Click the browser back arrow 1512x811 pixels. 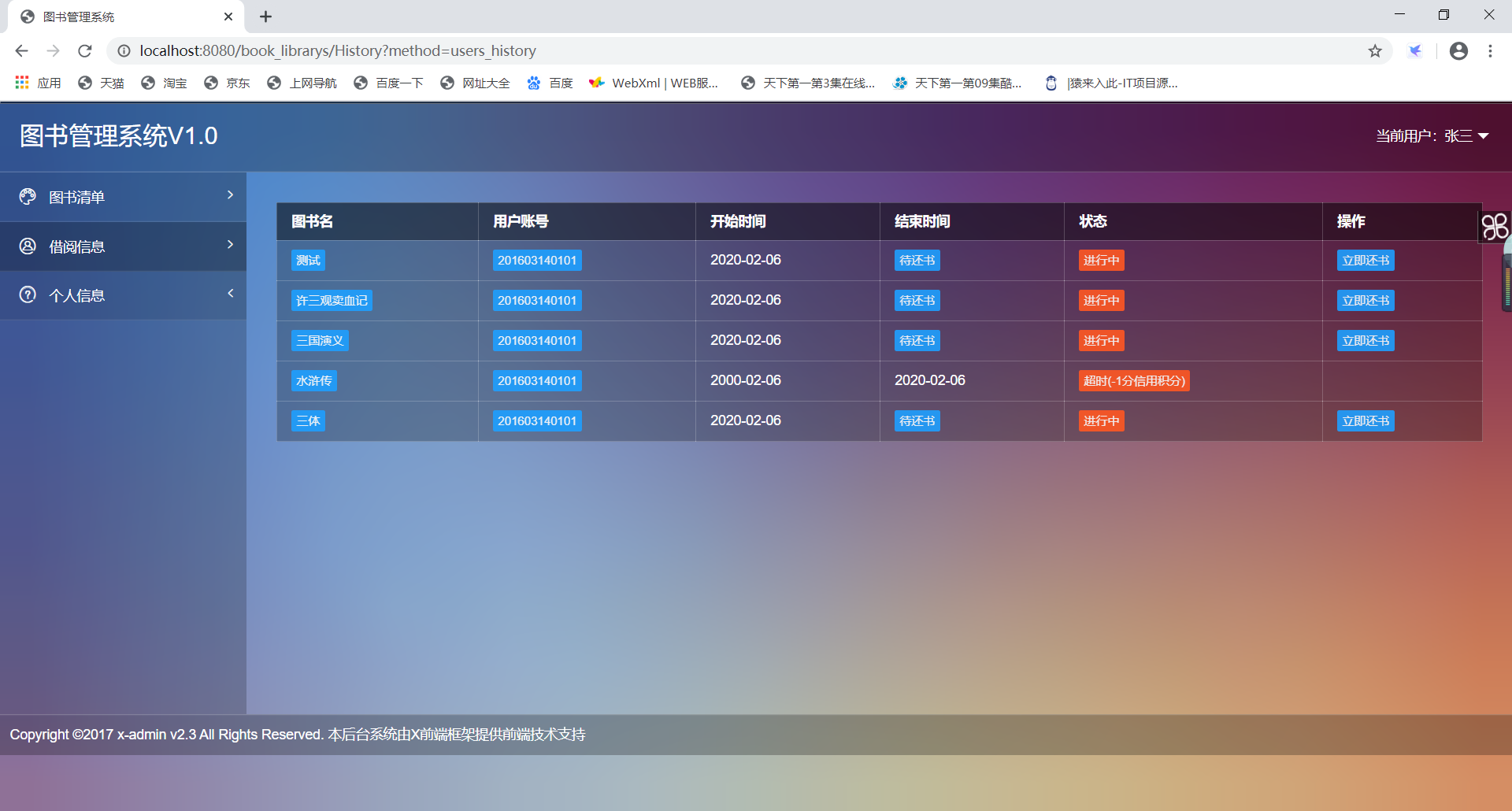(x=21, y=51)
